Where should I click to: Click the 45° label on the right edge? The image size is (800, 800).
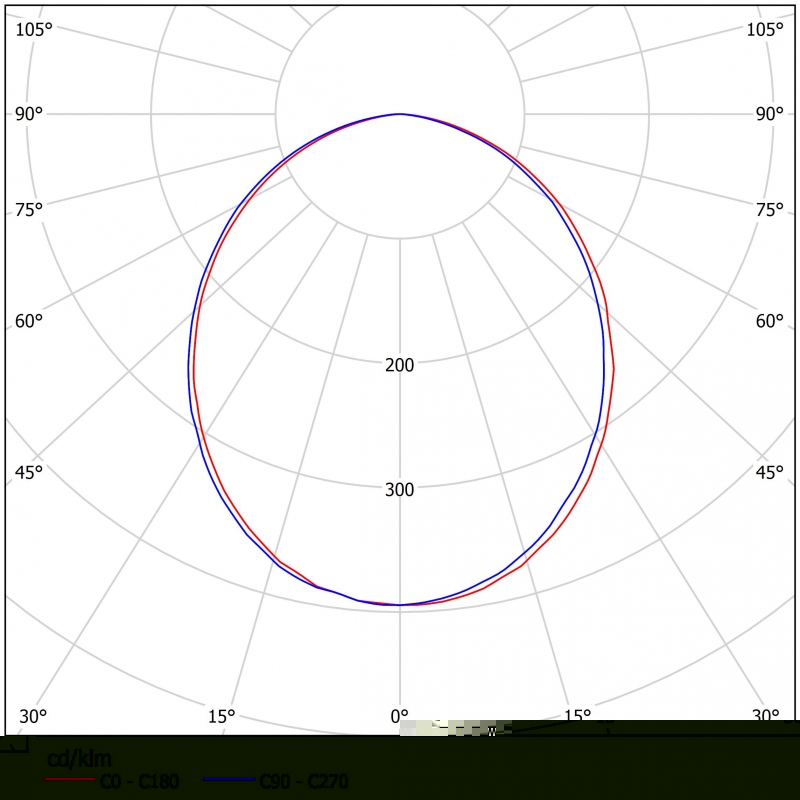pos(769,472)
